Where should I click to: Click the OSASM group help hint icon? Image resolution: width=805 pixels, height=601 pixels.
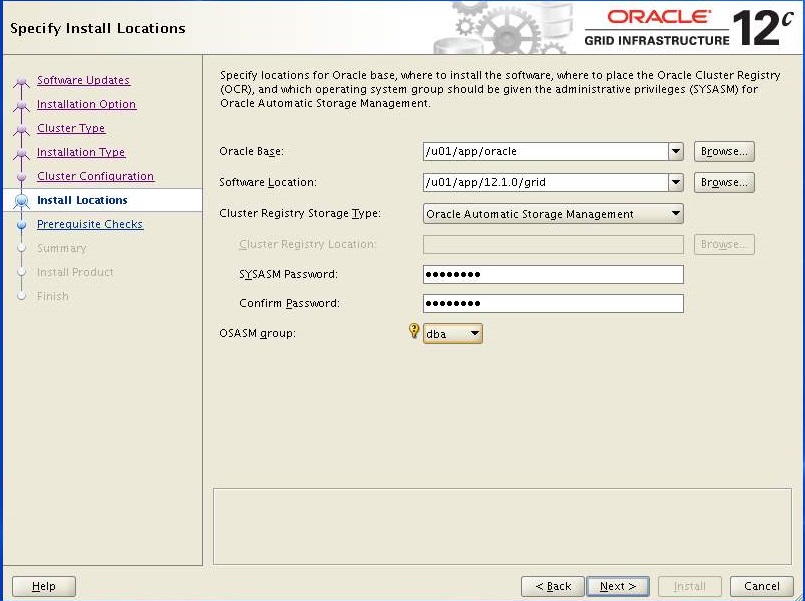point(414,331)
